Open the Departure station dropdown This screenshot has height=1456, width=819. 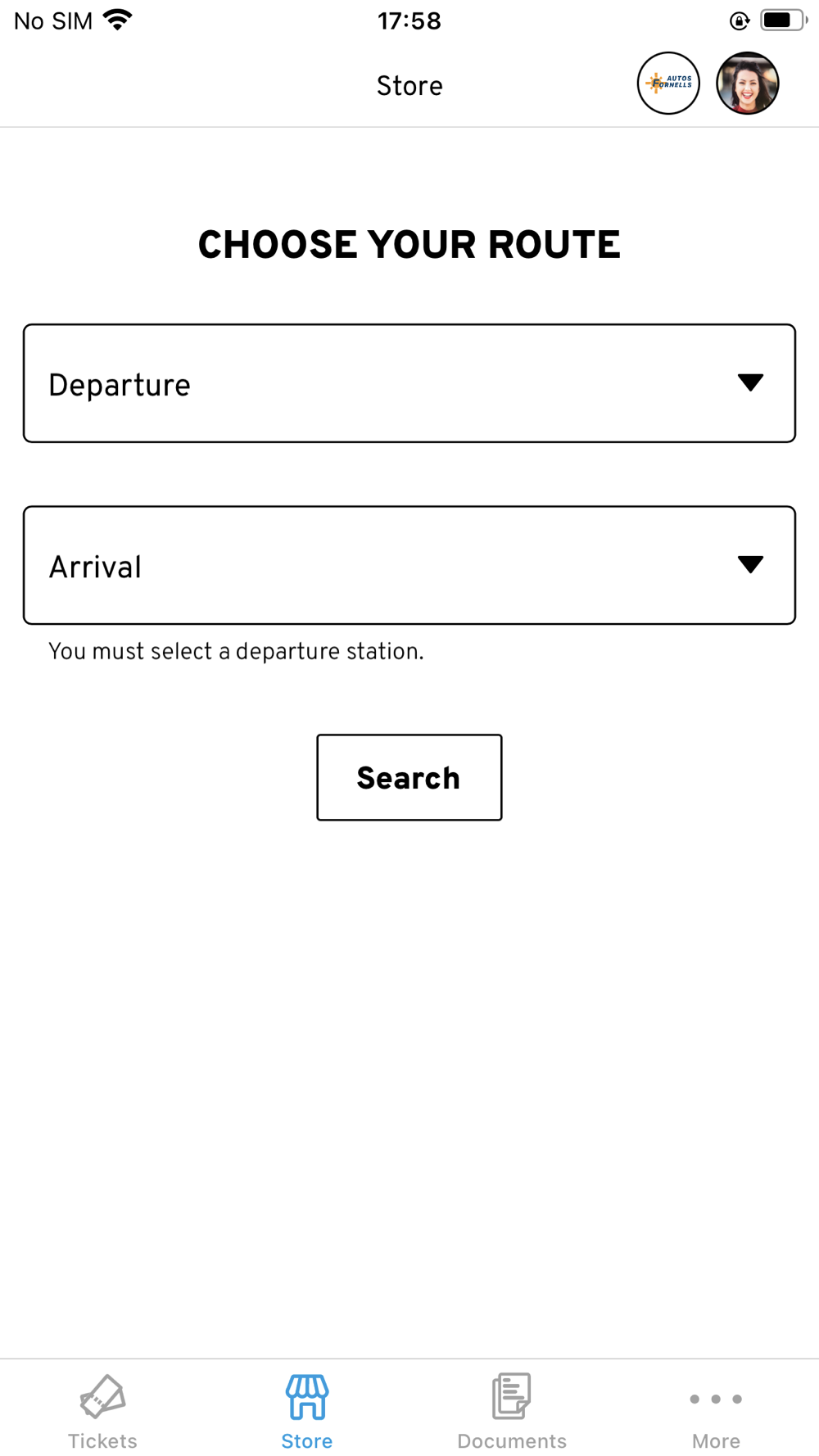click(385, 383)
